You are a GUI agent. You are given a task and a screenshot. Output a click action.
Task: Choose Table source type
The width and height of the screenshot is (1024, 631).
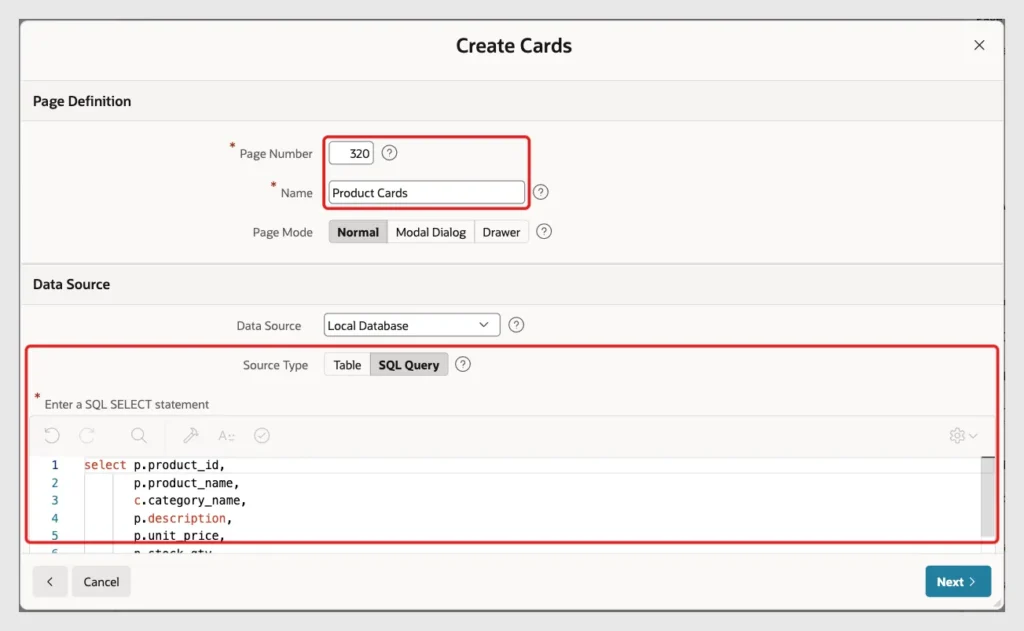[347, 364]
